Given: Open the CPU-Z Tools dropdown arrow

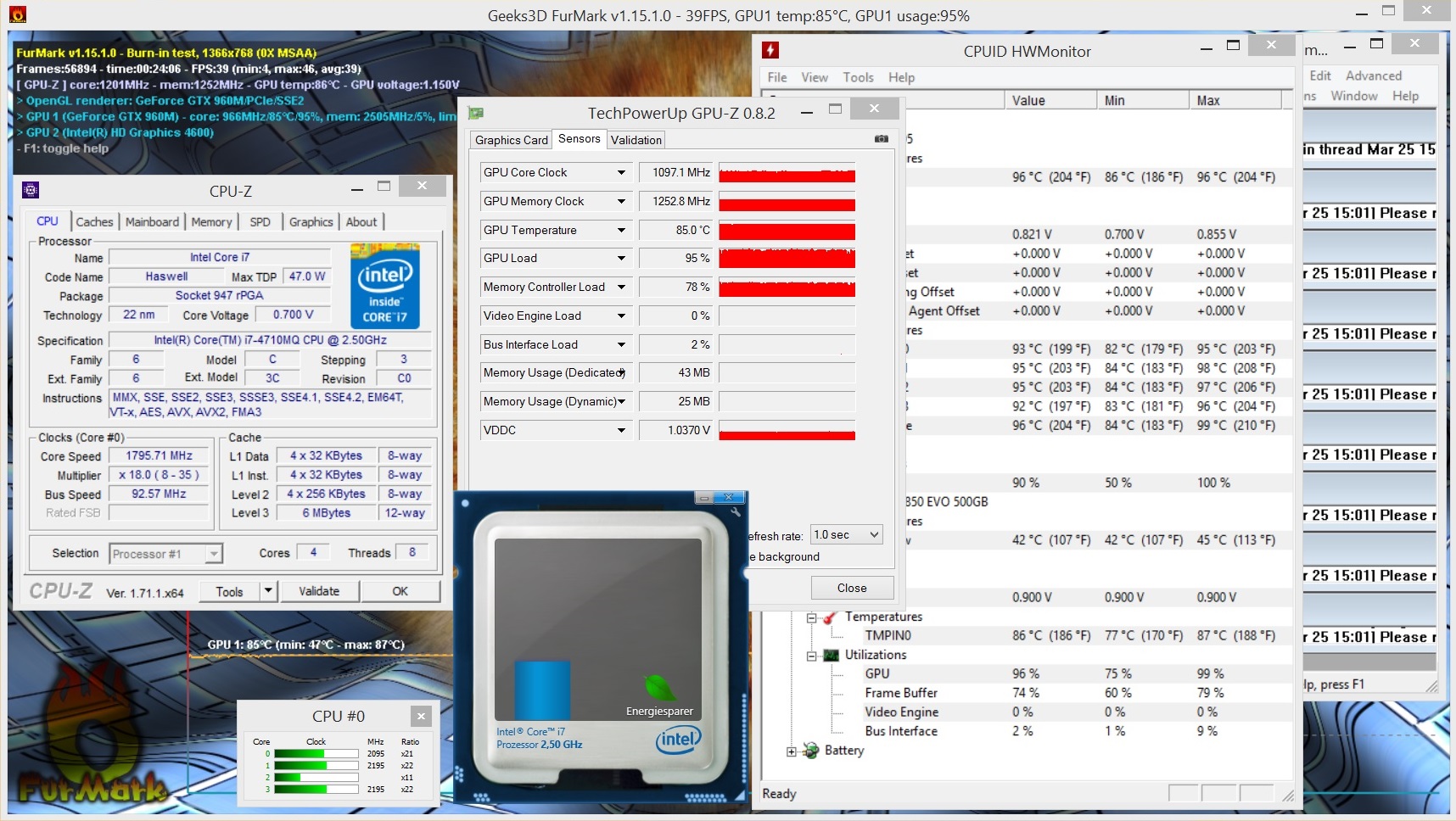Looking at the screenshot, I should [268, 591].
